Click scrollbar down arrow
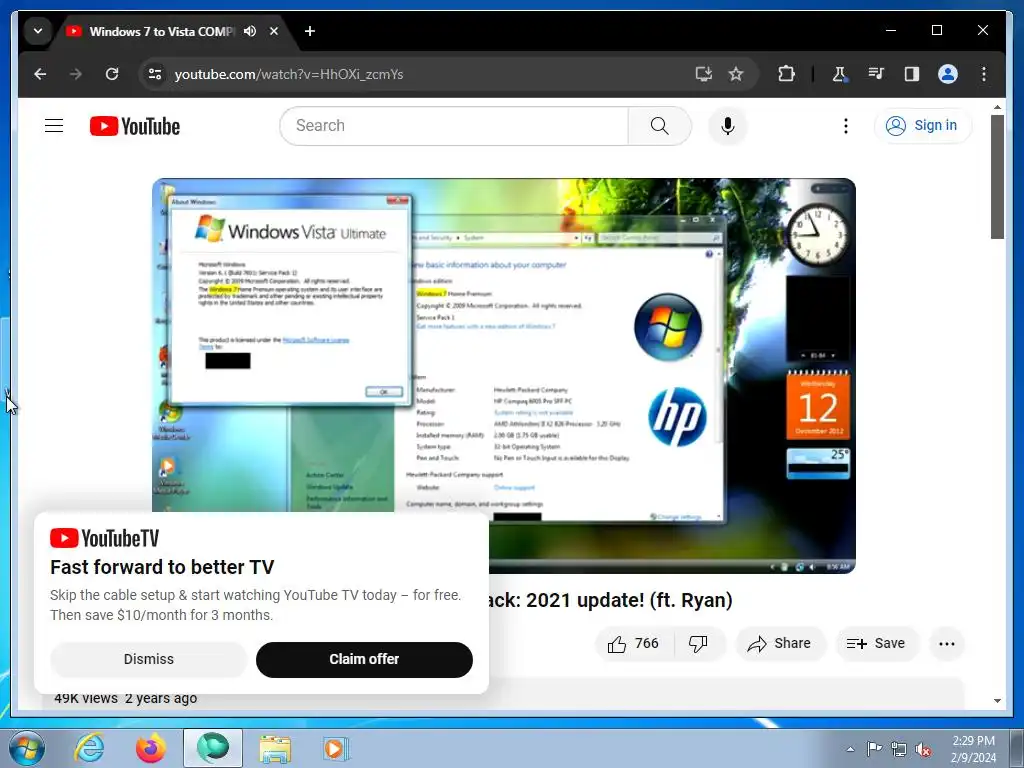 [x=997, y=701]
